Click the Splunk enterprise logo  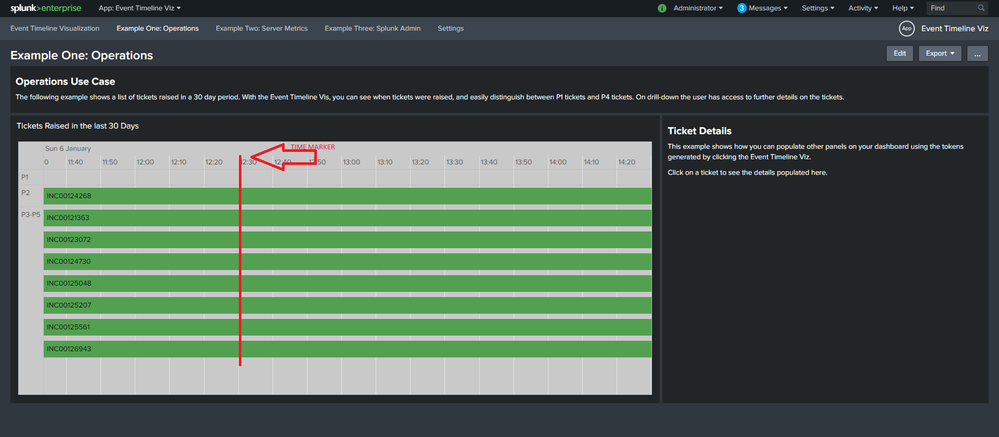(46, 8)
